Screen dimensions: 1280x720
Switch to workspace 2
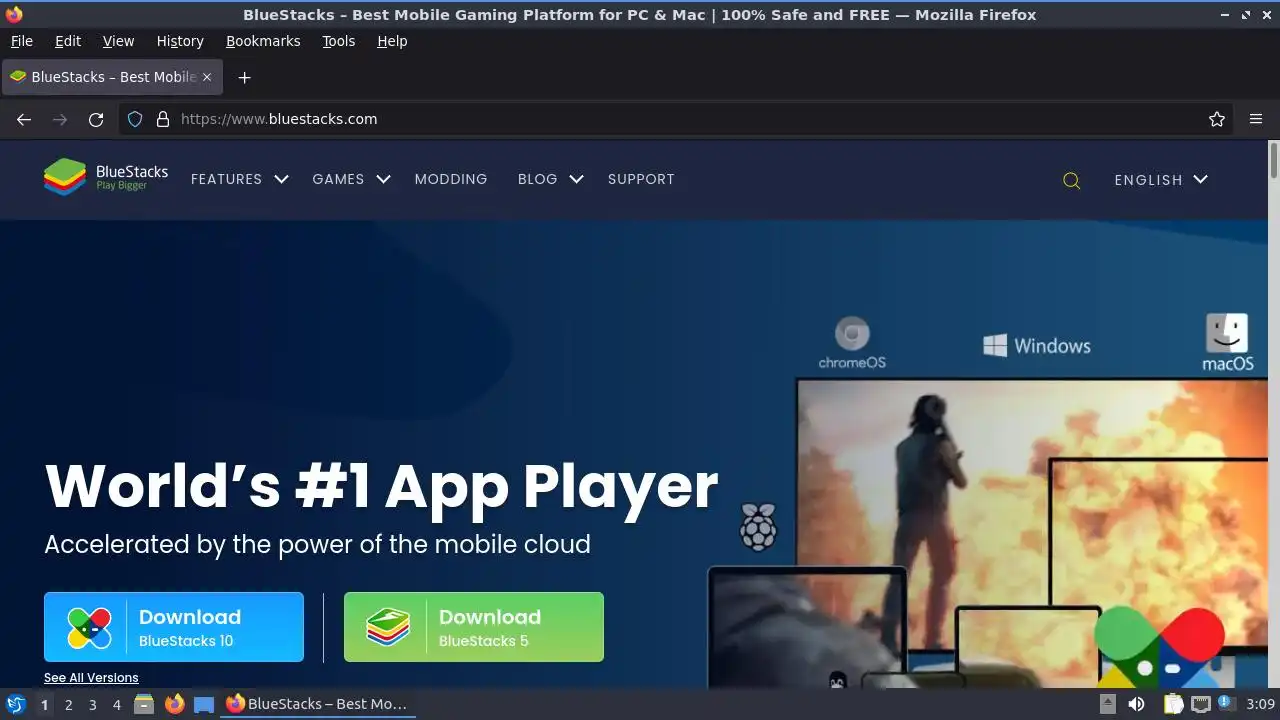pyautogui.click(x=68, y=704)
